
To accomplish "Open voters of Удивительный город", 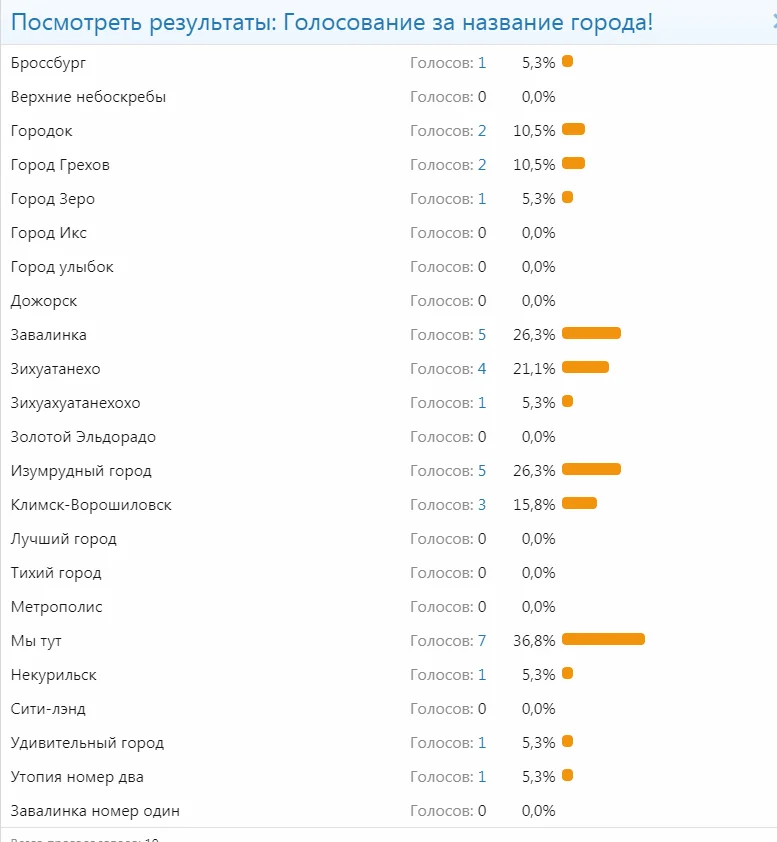I will point(481,743).
